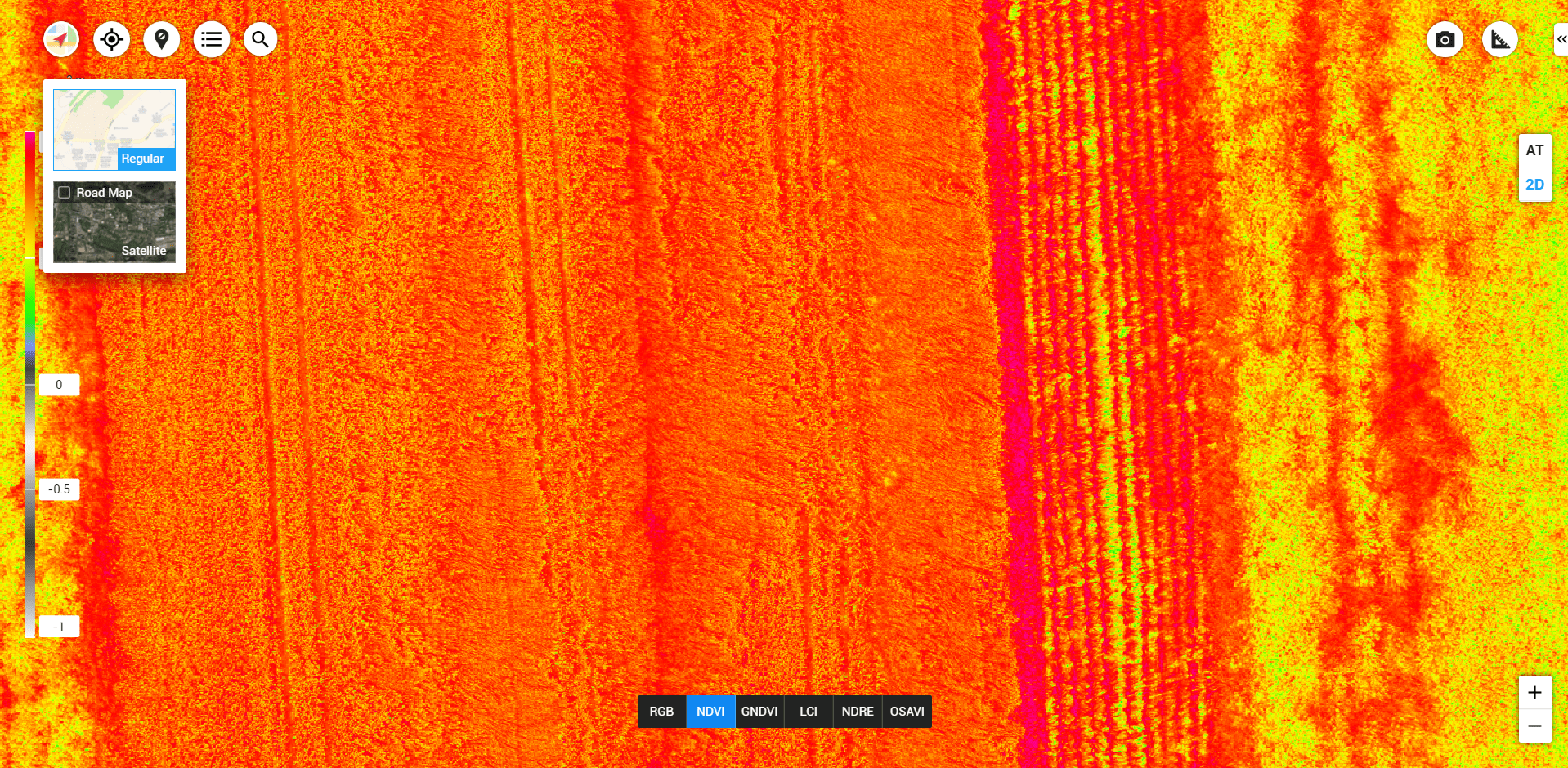Select the Satellite map thumbnail
This screenshot has width=1568, height=768.
(x=114, y=230)
